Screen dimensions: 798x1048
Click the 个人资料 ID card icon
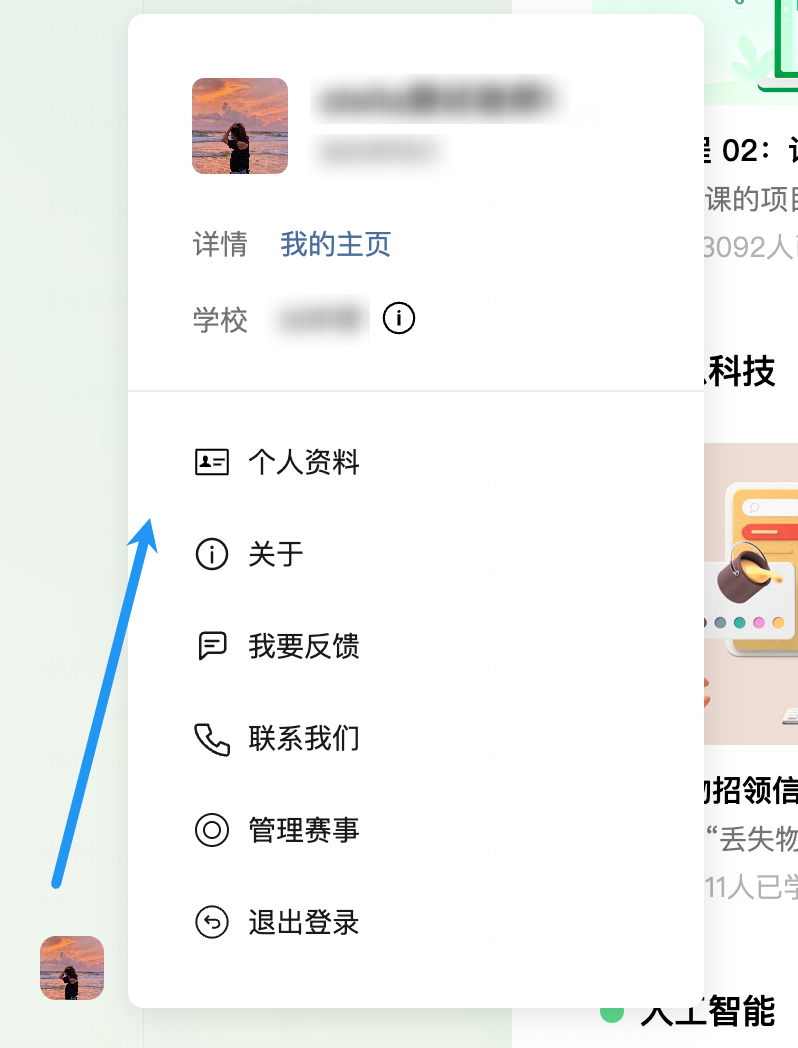click(x=211, y=462)
